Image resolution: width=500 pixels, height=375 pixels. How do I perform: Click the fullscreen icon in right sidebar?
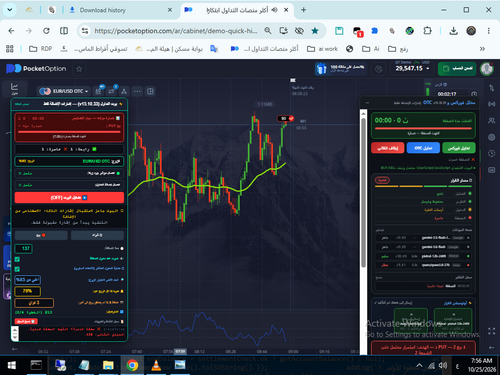tap(491, 331)
